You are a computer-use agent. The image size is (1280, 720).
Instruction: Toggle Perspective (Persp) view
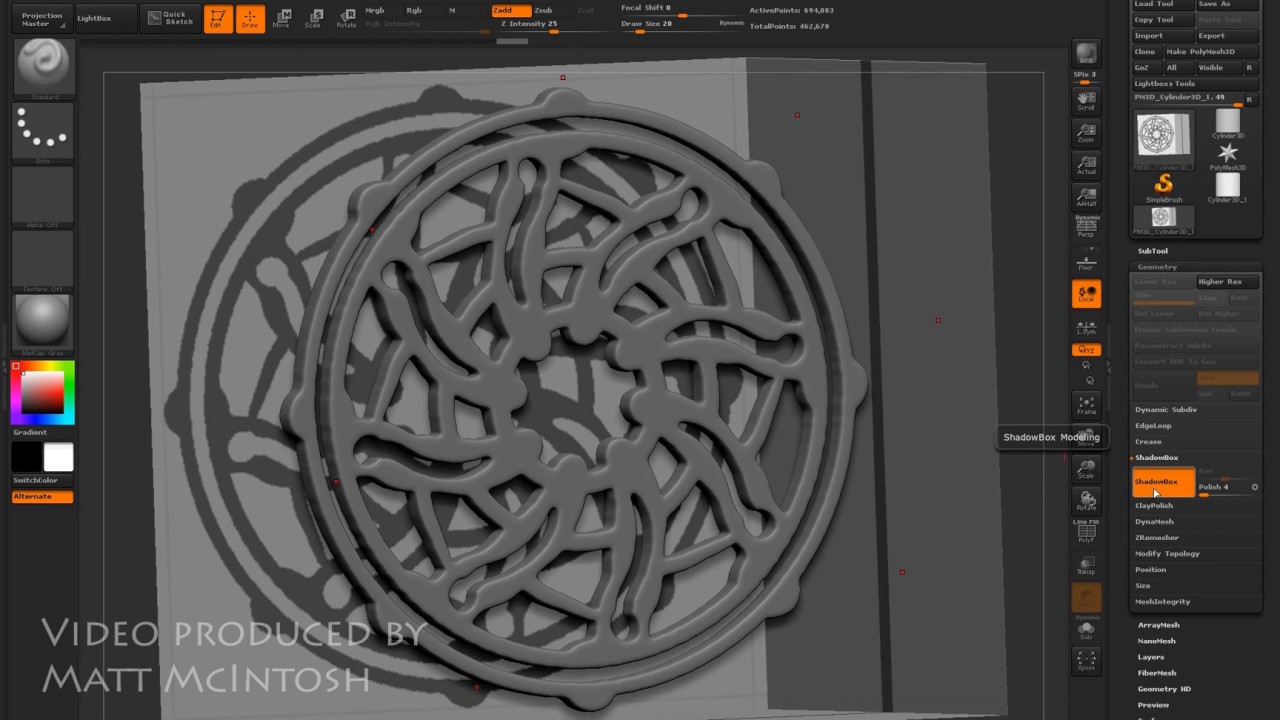1086,228
